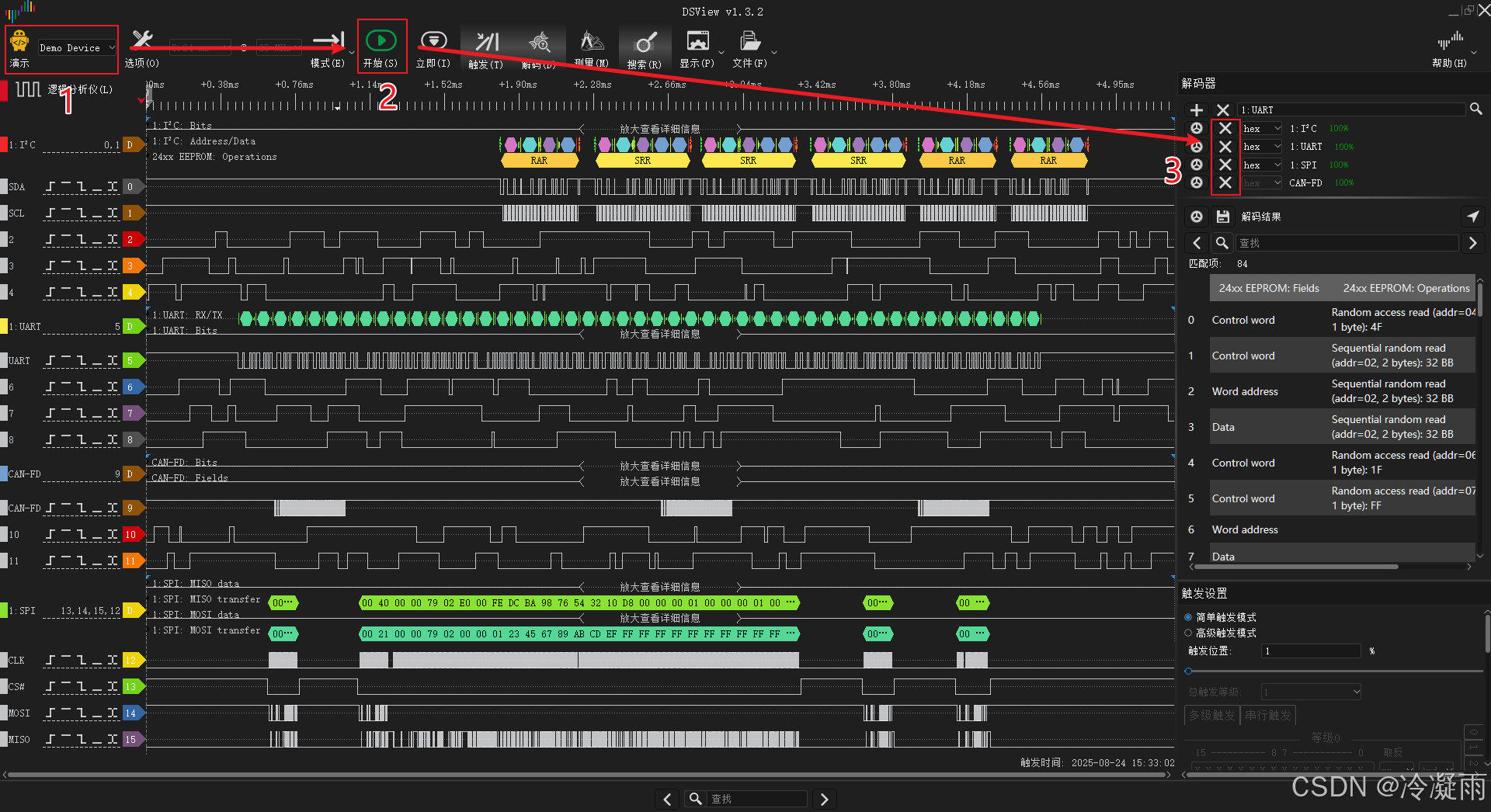Open the 解码(D) decode panel
1491x812 pixels.
(x=539, y=48)
